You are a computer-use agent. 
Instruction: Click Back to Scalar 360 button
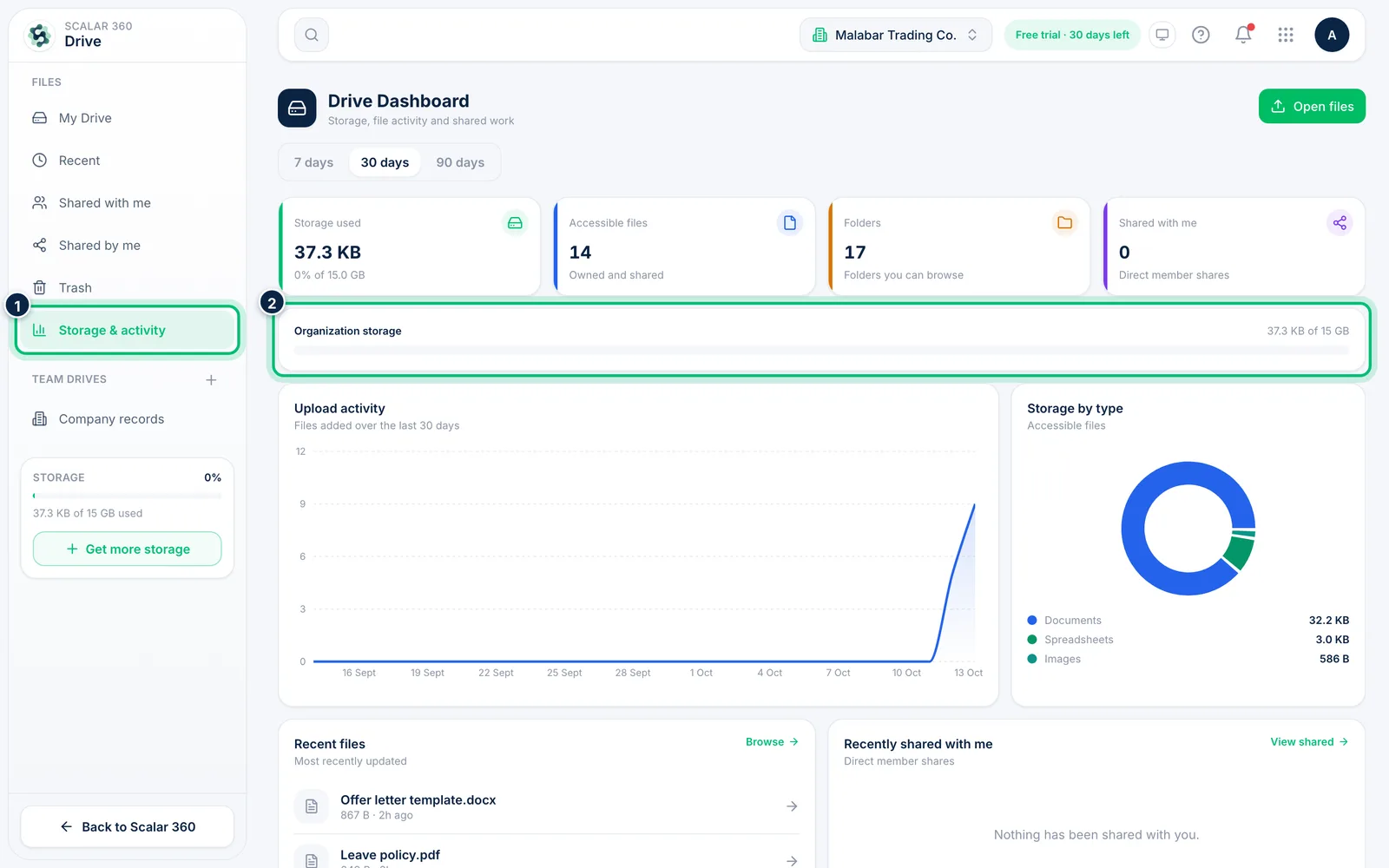[127, 827]
